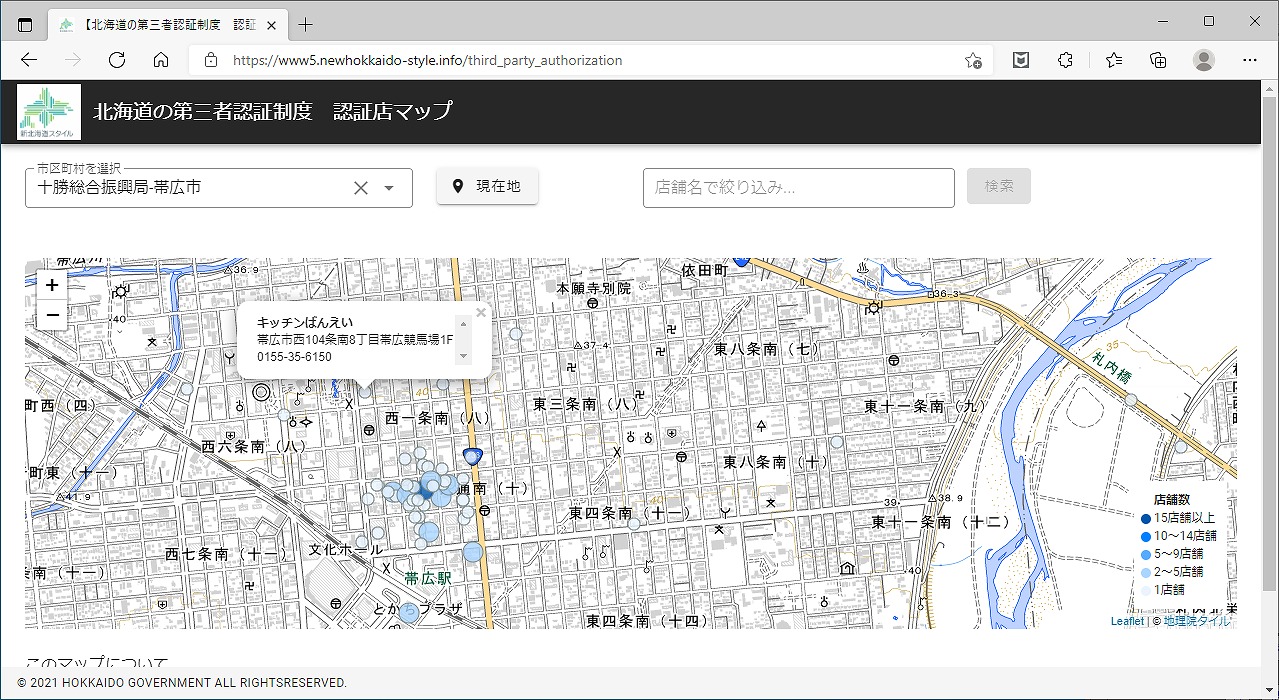1279x700 pixels.
Task: Open the Collections panel
Action: pos(1158,60)
